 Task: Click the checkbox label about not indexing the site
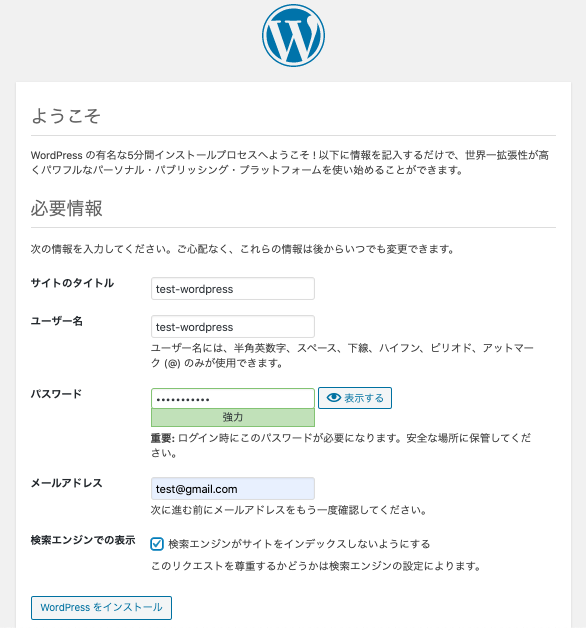(299, 544)
